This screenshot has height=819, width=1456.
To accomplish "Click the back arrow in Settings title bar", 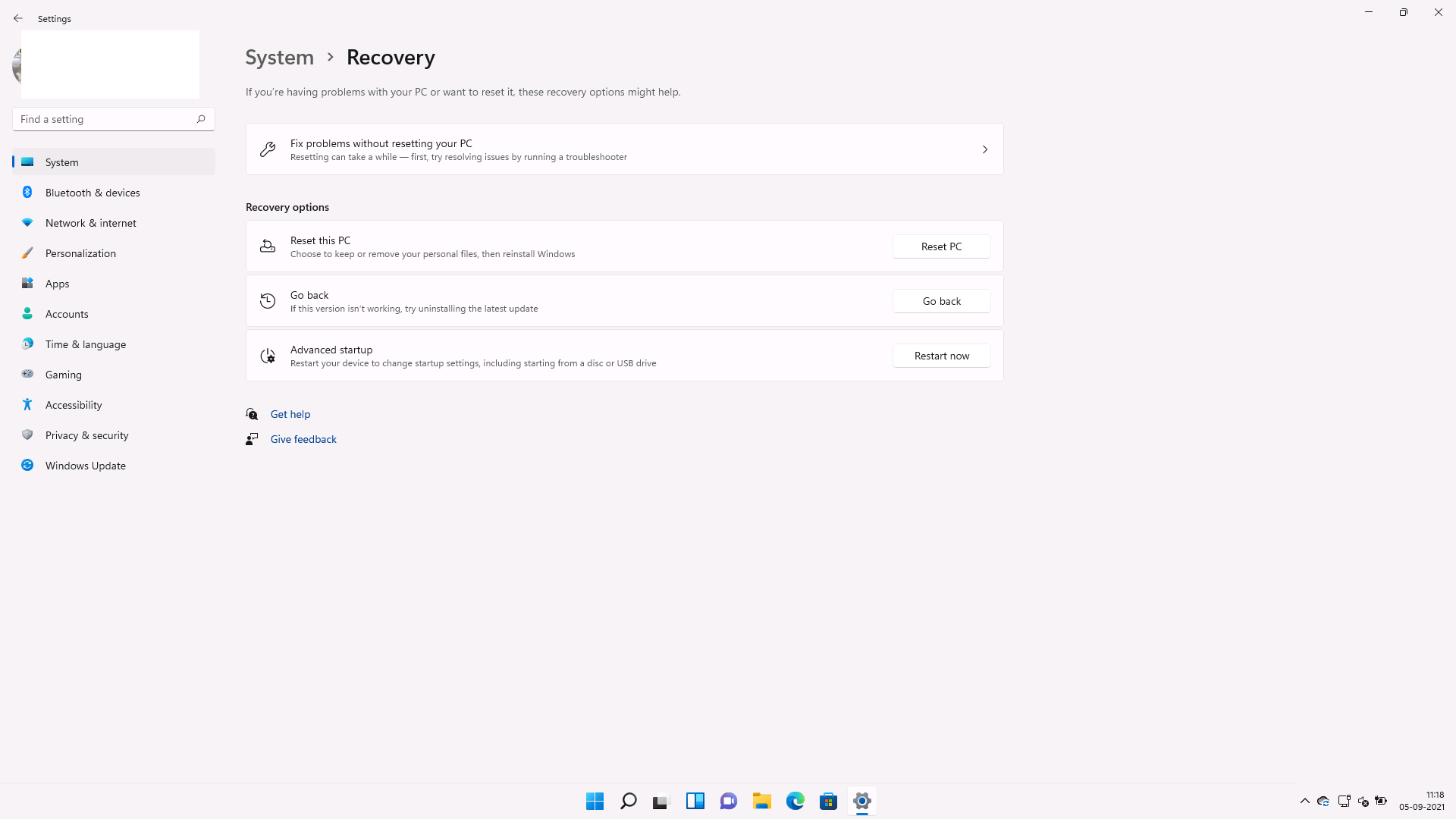I will (x=18, y=18).
